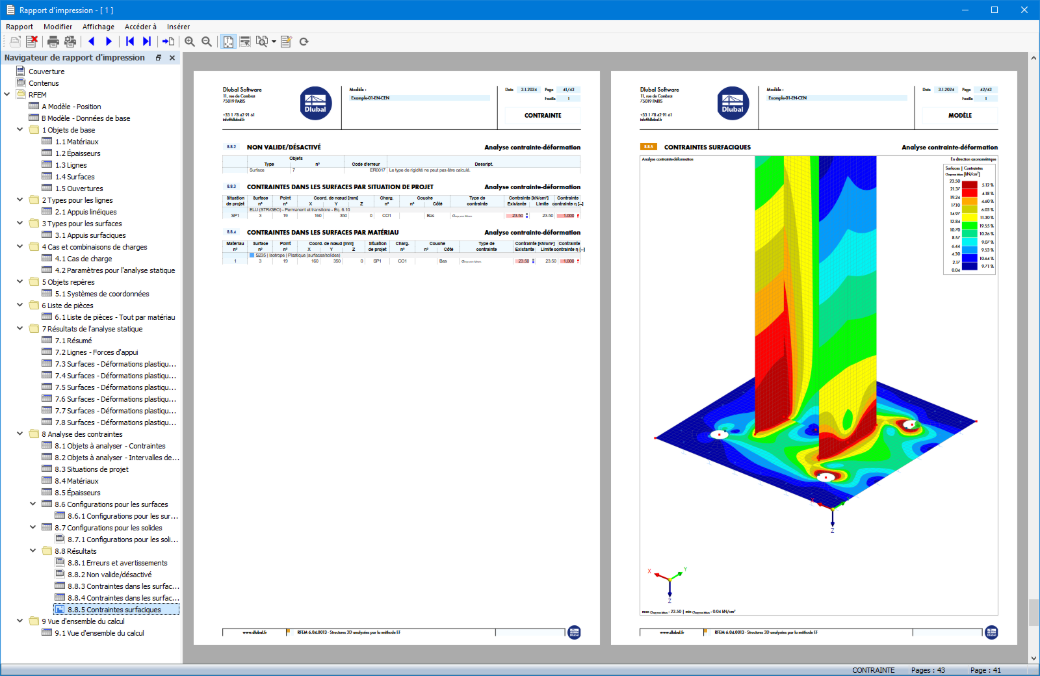This screenshot has height=676, width=1040.
Task: Select 8.8.2 Non valide/désactivé item
Action: coord(109,575)
